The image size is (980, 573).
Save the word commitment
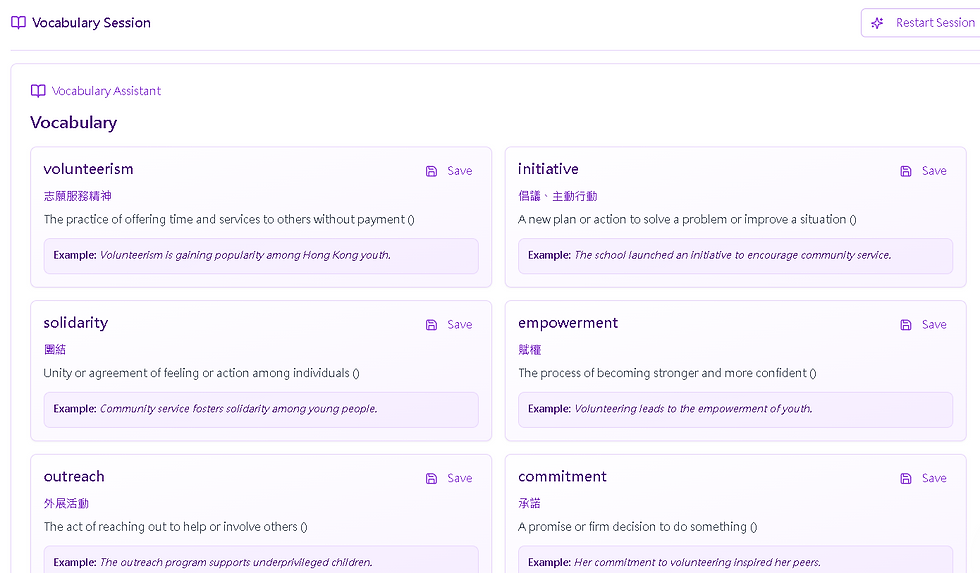(923, 478)
